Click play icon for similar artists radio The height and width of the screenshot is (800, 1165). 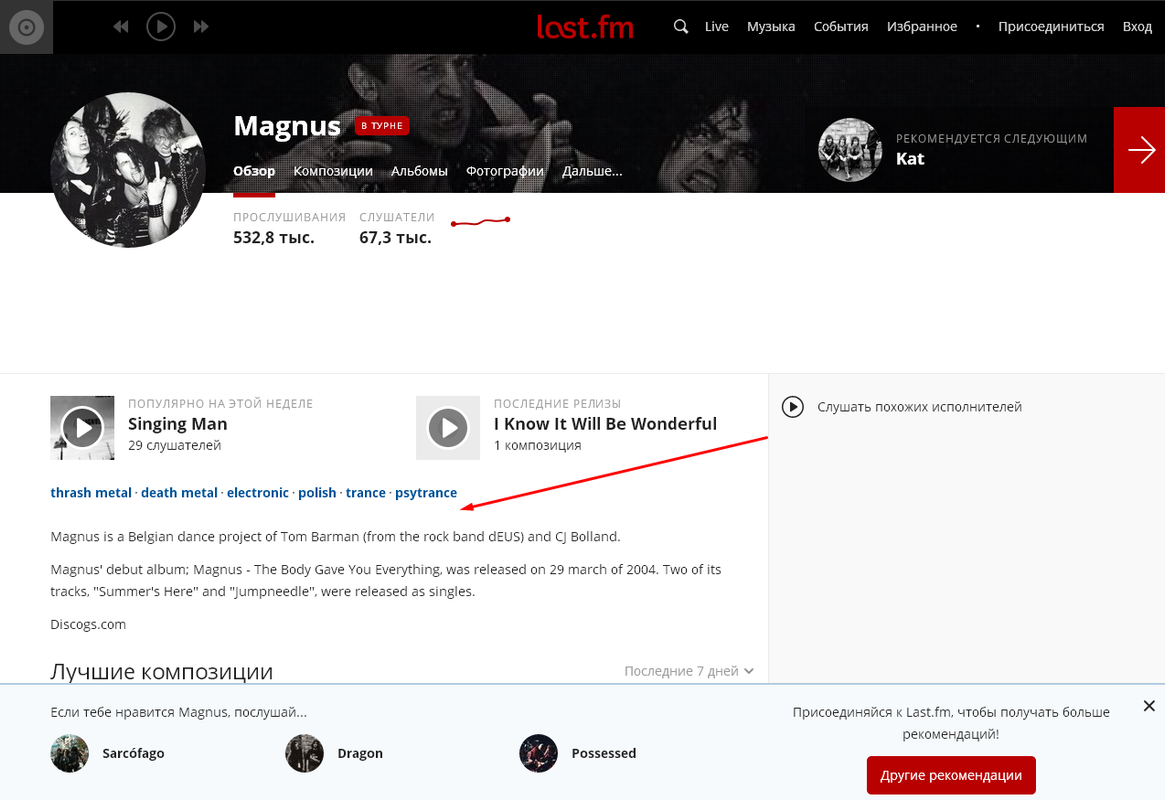[x=793, y=407]
